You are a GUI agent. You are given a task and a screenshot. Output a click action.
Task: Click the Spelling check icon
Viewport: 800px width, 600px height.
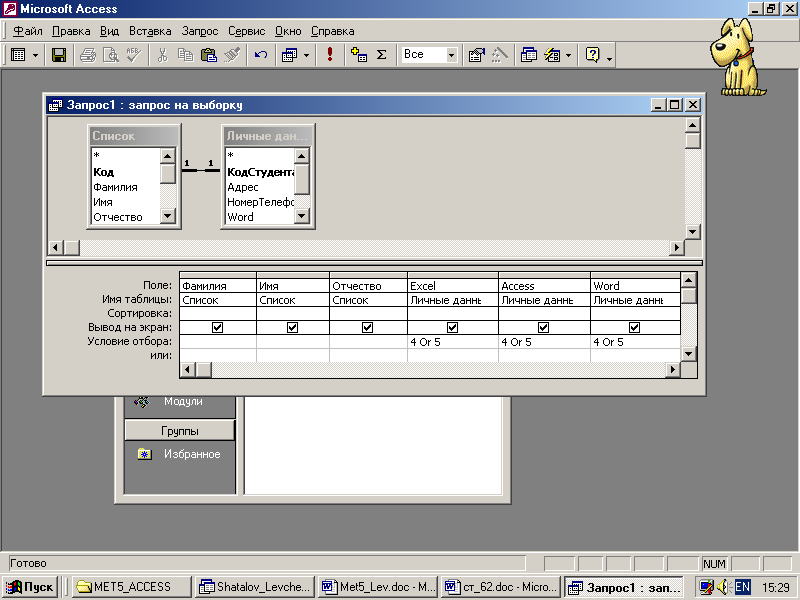point(134,55)
